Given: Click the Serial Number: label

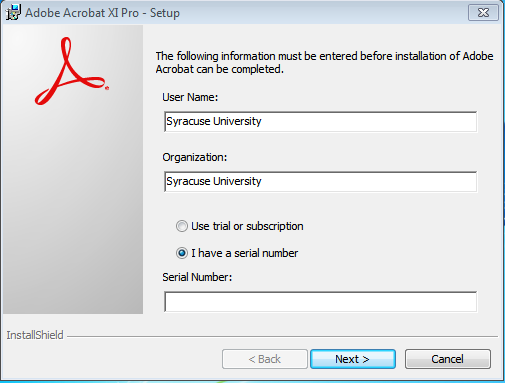Looking at the screenshot, I should click(x=197, y=277).
